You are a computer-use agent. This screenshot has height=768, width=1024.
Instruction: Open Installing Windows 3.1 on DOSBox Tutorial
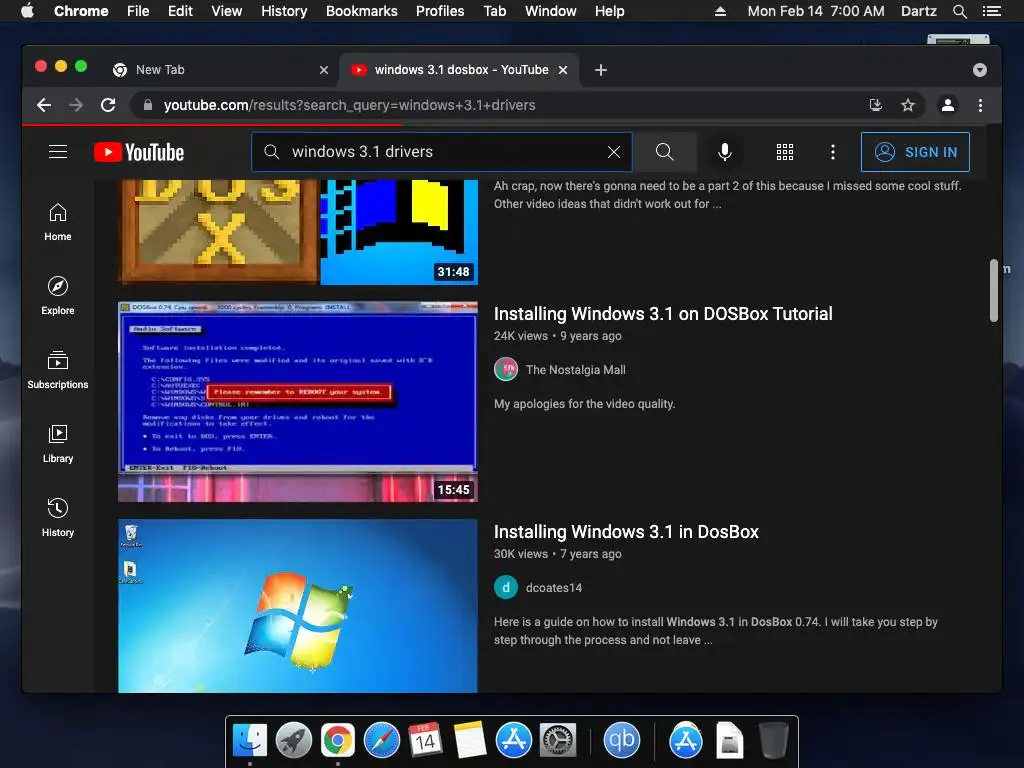click(x=663, y=313)
